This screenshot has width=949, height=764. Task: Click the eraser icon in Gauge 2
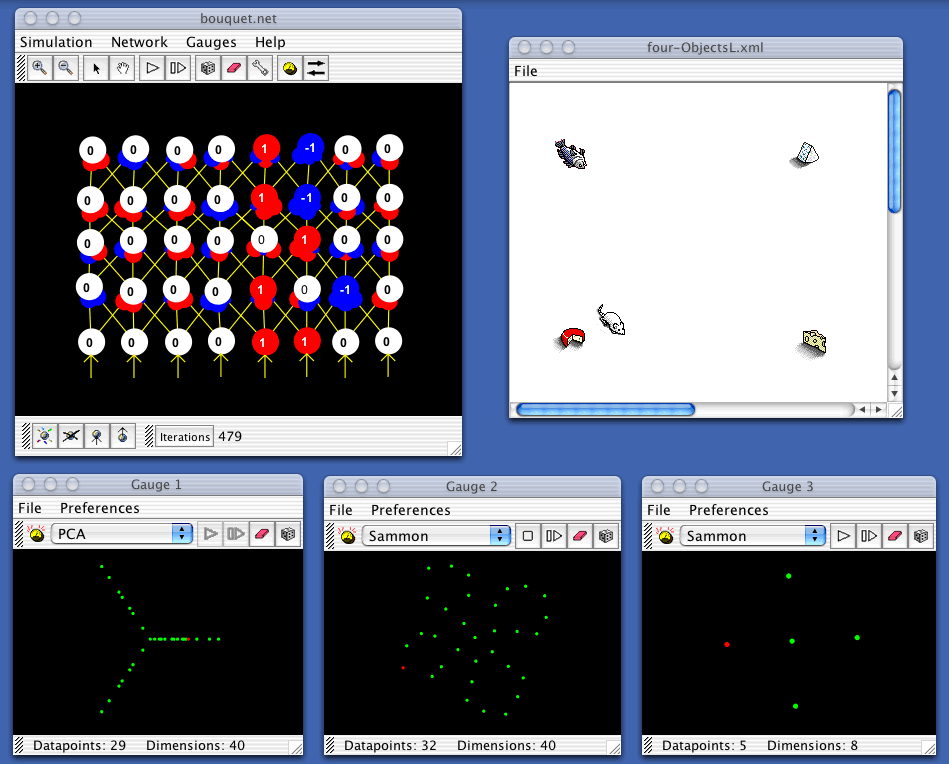pos(579,536)
